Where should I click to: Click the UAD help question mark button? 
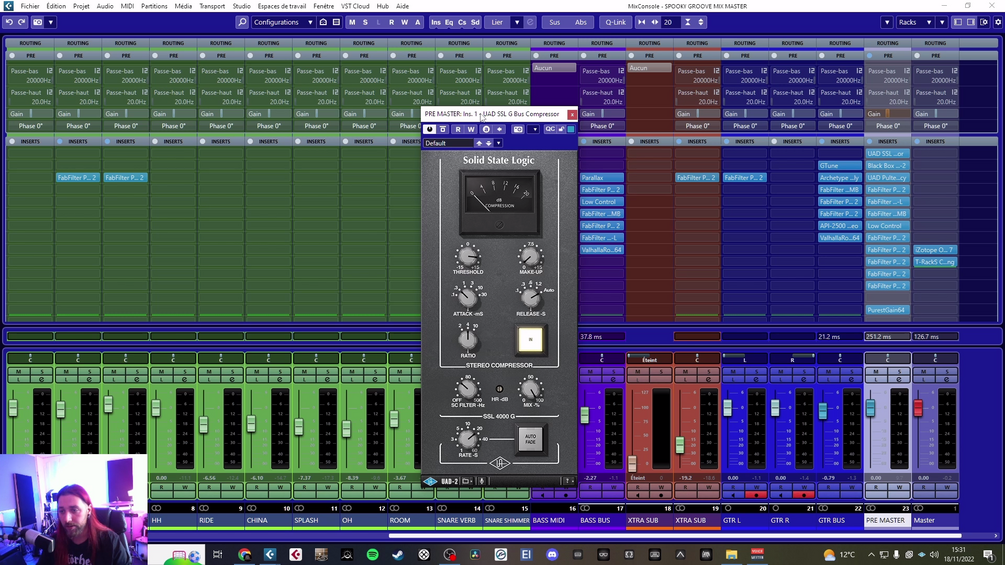point(568,481)
